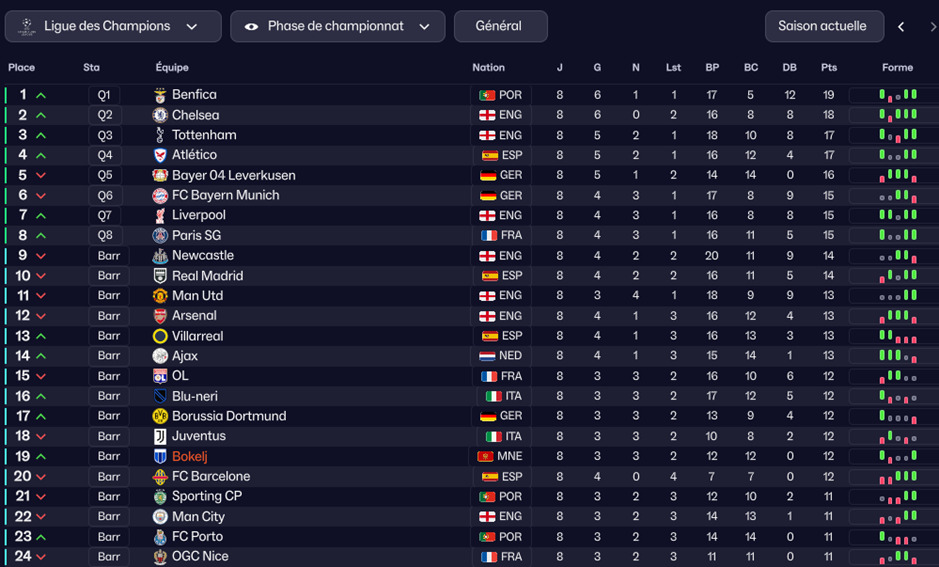Click the Liverpool club crest icon
The width and height of the screenshot is (939, 567).
click(160, 216)
